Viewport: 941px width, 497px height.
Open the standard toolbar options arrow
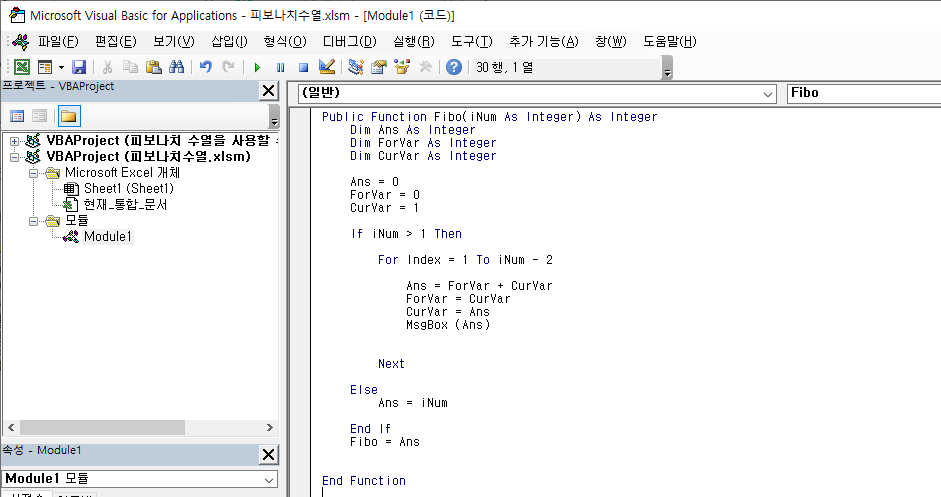point(667,68)
